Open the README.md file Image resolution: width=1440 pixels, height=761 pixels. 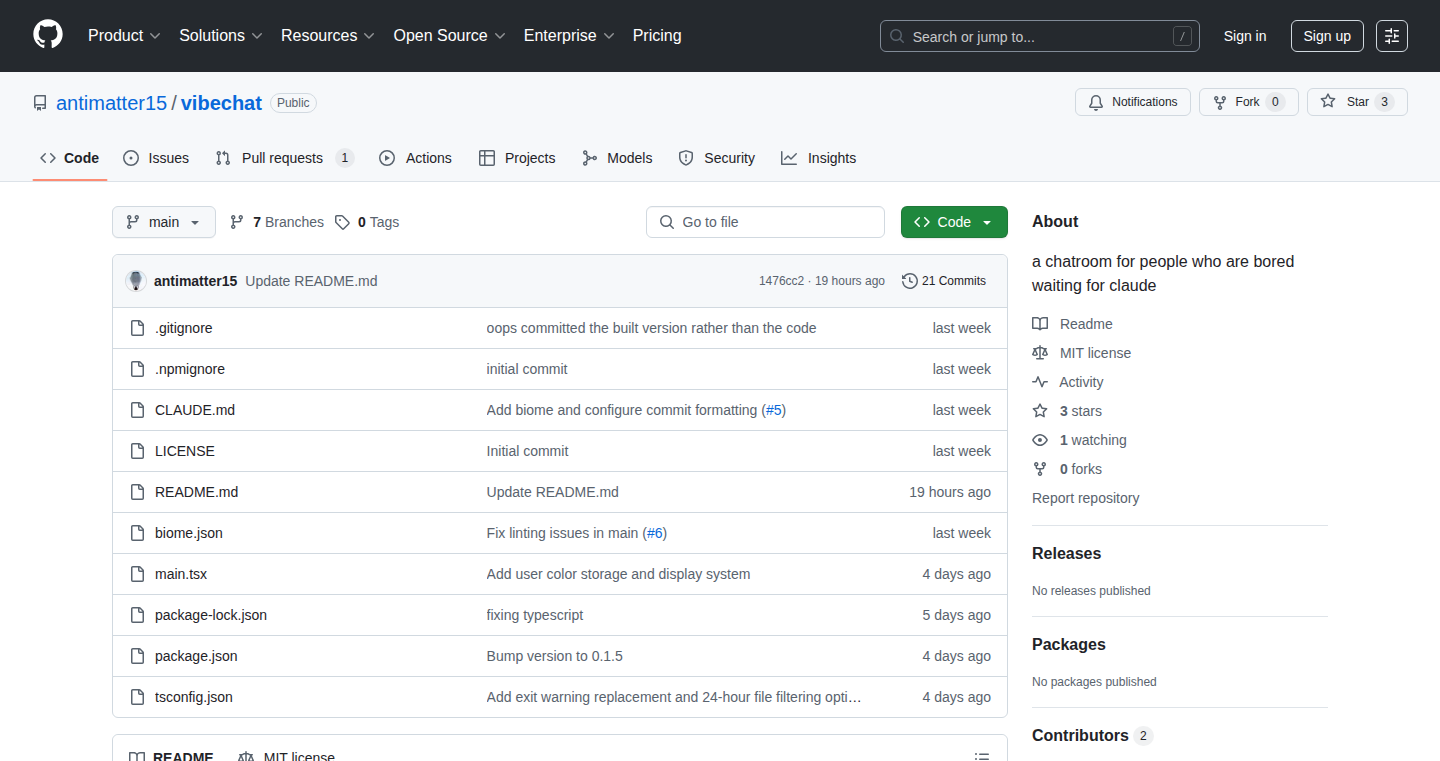pyautogui.click(x=196, y=492)
